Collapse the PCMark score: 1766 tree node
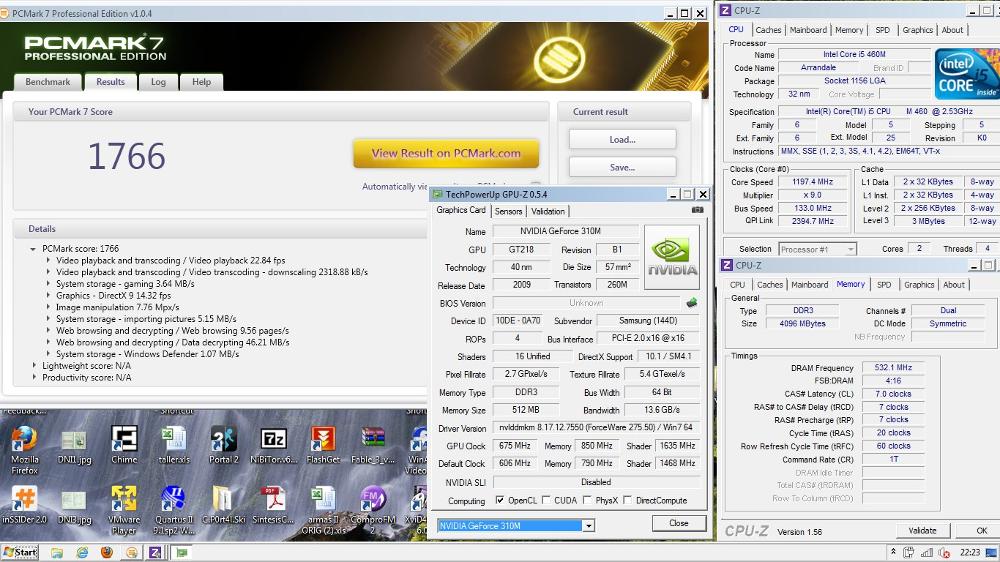 (x=33, y=249)
